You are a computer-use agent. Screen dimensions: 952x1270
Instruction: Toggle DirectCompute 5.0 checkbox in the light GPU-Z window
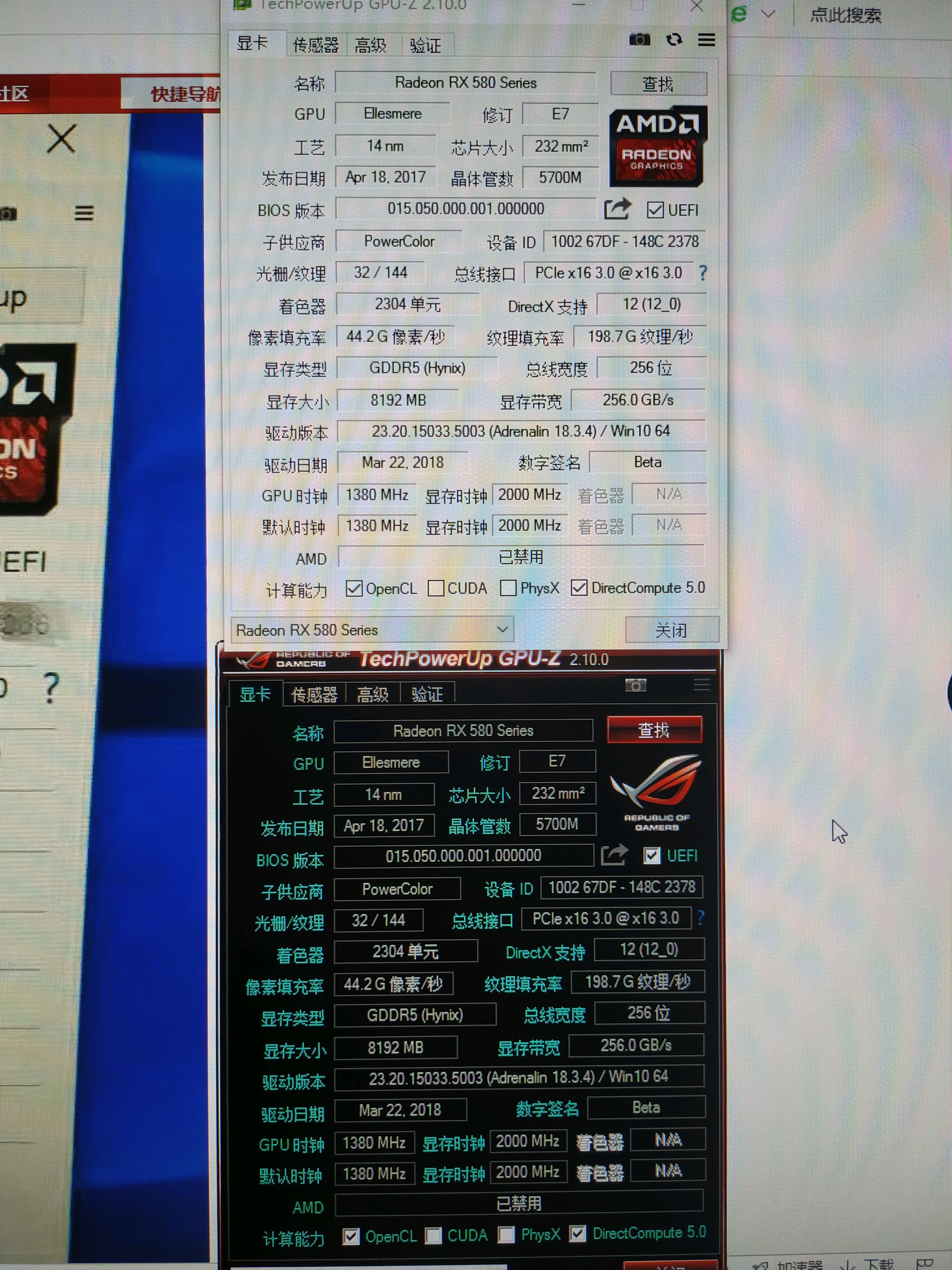(x=579, y=587)
